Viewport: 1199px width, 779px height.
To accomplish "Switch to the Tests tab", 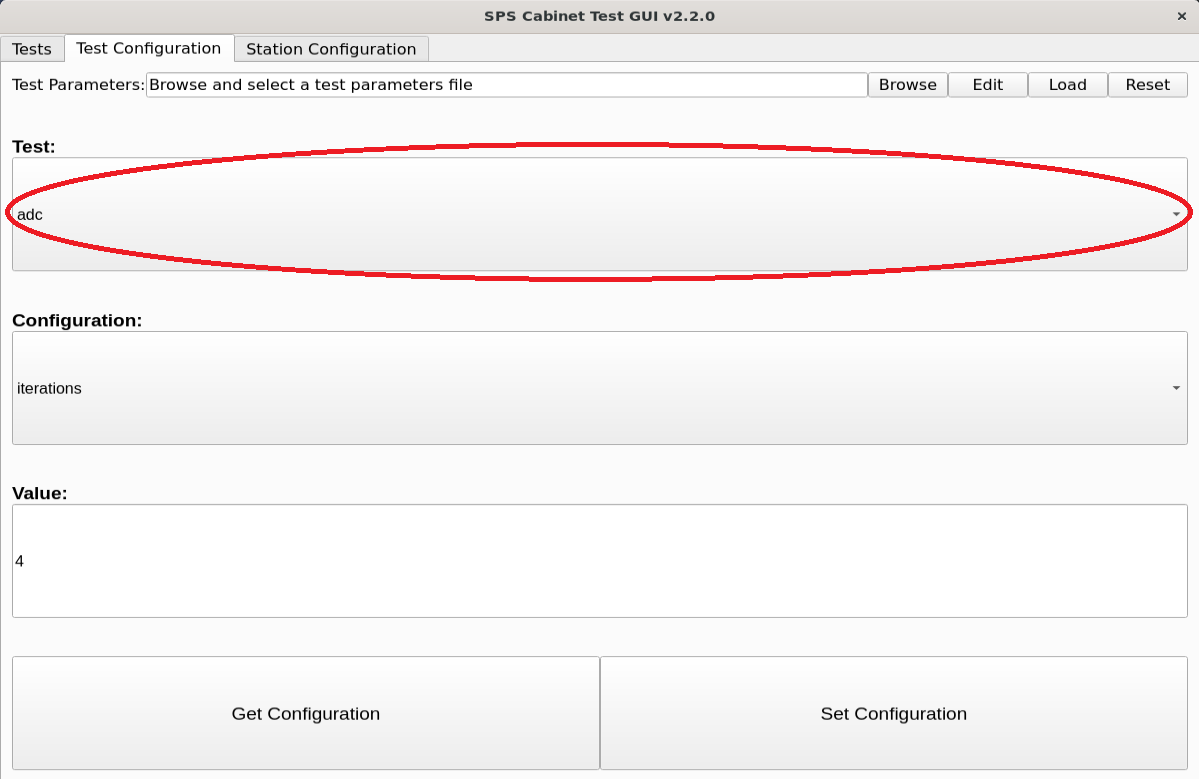I will [32, 48].
